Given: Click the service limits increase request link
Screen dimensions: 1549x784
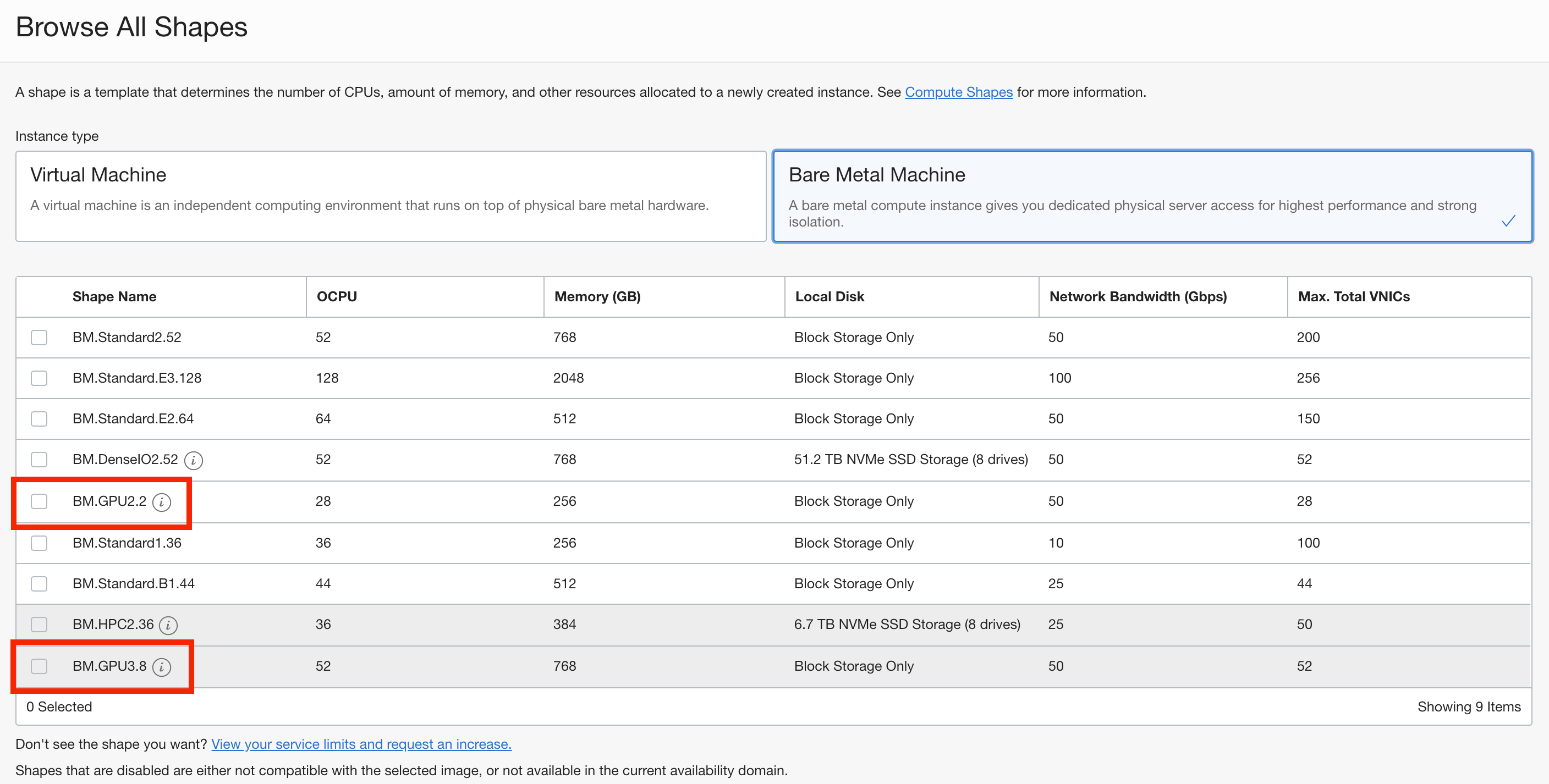Looking at the screenshot, I should point(361,744).
